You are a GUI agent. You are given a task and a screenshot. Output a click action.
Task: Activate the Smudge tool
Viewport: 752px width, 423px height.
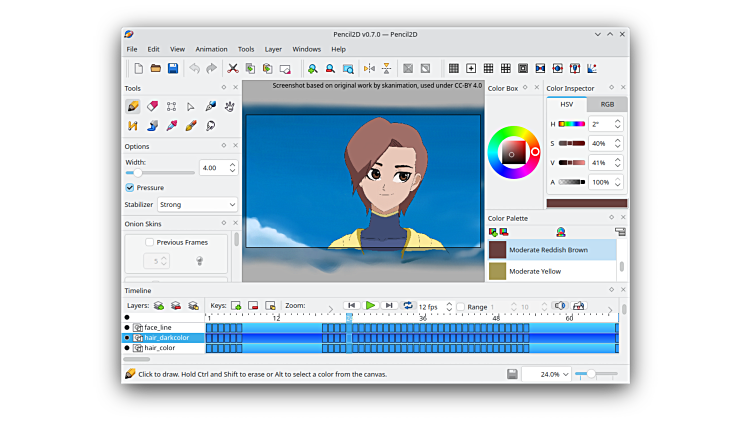[210, 126]
